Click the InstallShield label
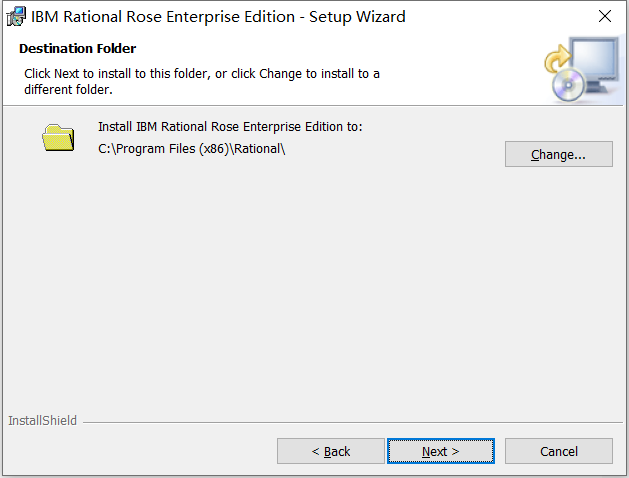The width and height of the screenshot is (629, 478). pos(42,421)
